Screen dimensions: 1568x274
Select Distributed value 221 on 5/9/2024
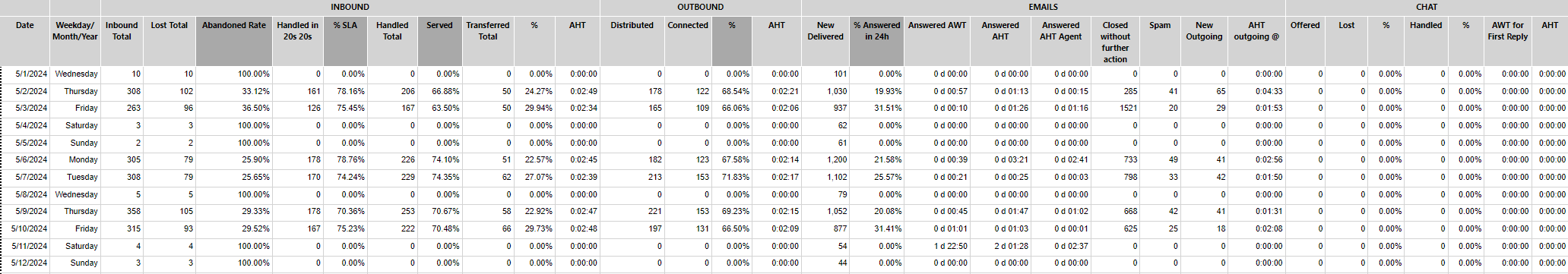(x=632, y=212)
